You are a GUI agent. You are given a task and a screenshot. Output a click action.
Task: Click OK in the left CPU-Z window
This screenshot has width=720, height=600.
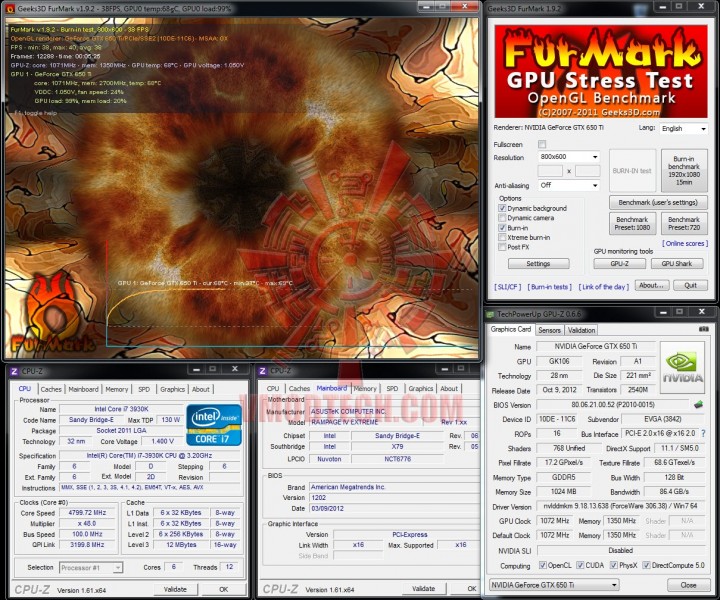click(223, 589)
